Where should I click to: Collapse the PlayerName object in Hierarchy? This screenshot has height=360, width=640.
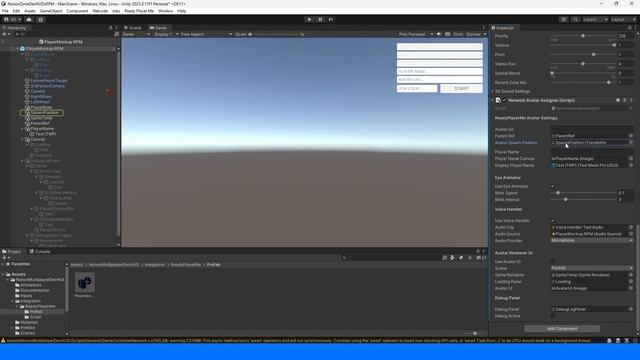point(23,129)
